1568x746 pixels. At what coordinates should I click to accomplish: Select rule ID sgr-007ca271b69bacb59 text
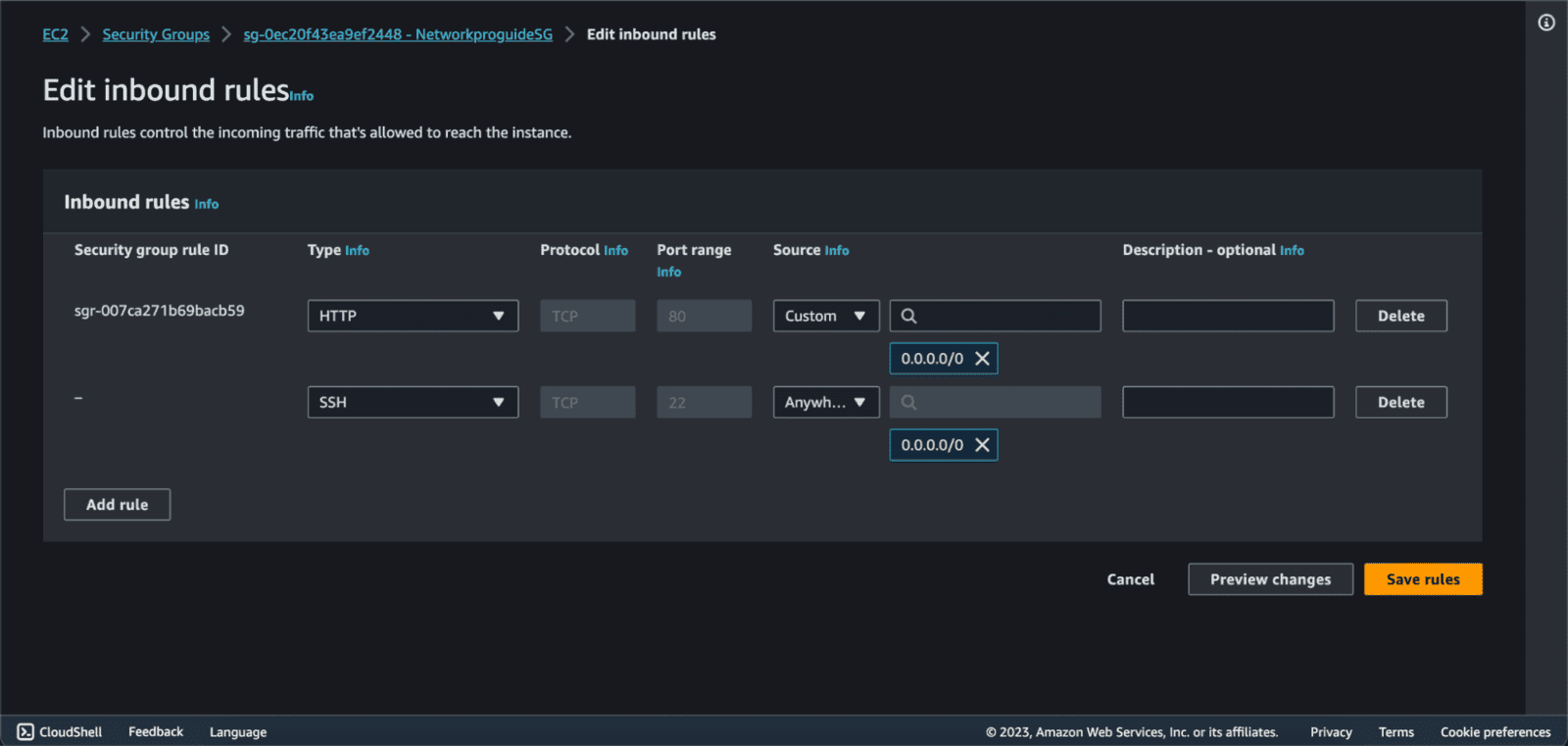click(x=160, y=311)
